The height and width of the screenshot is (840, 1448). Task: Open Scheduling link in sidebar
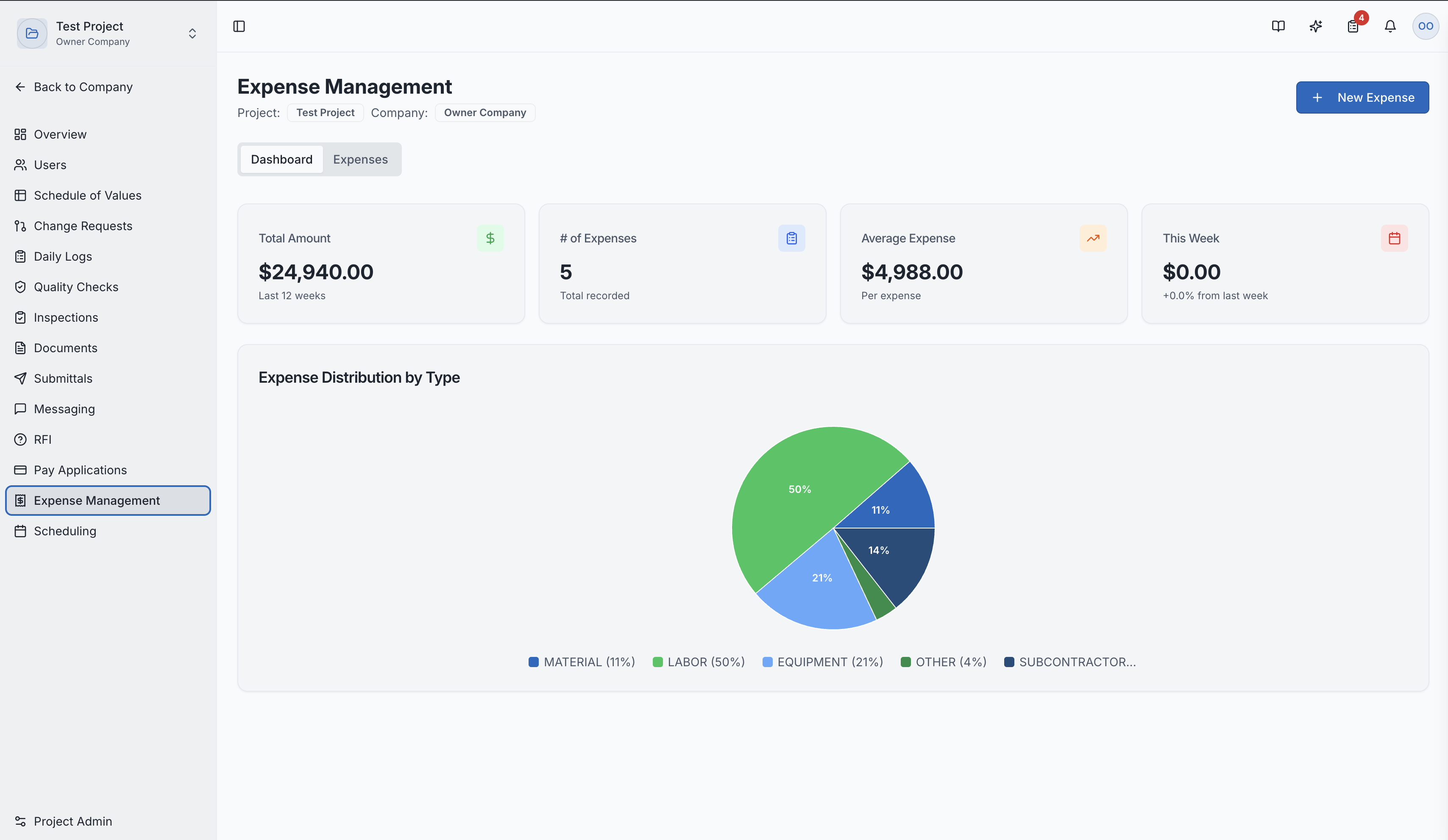[108, 531]
